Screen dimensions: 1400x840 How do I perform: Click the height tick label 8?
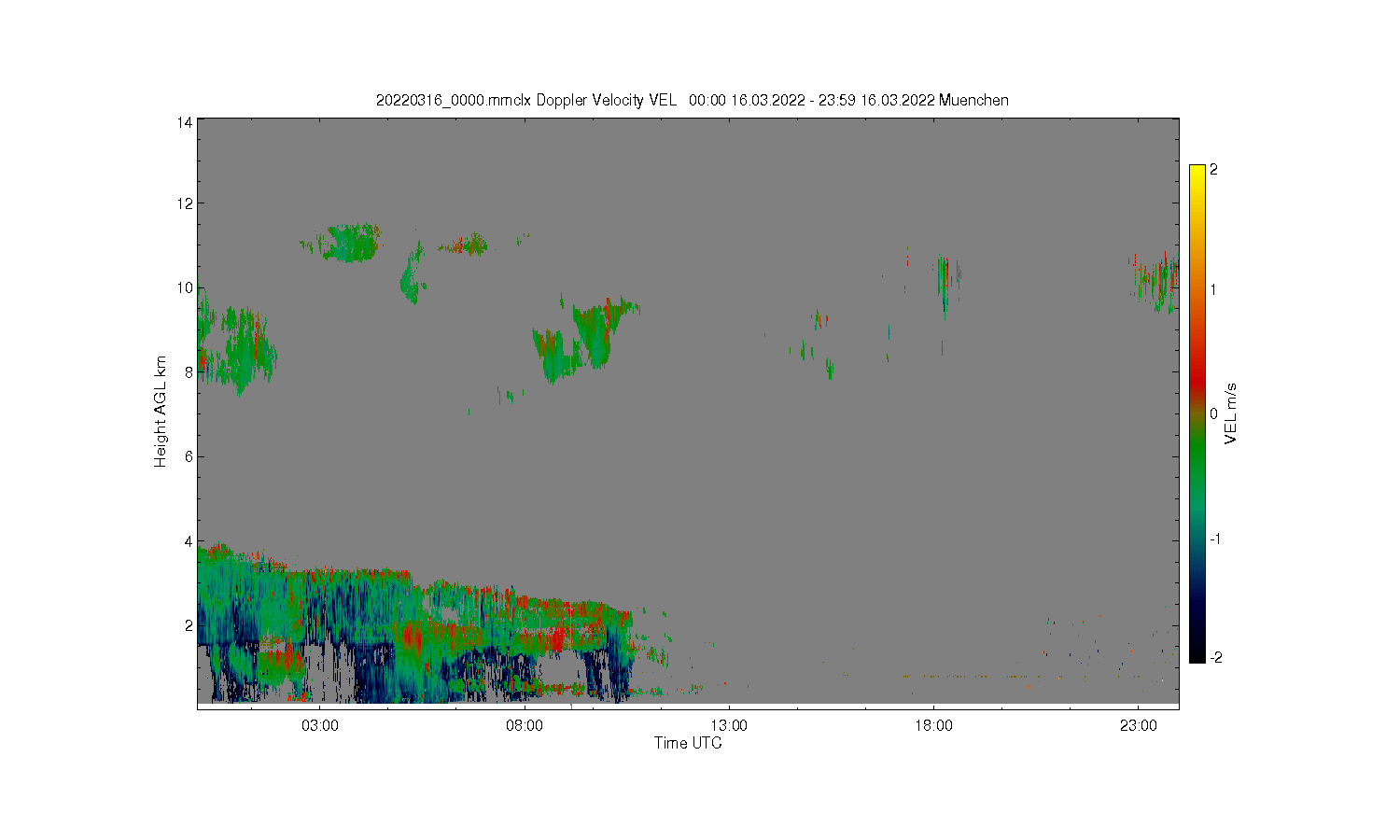(x=189, y=371)
